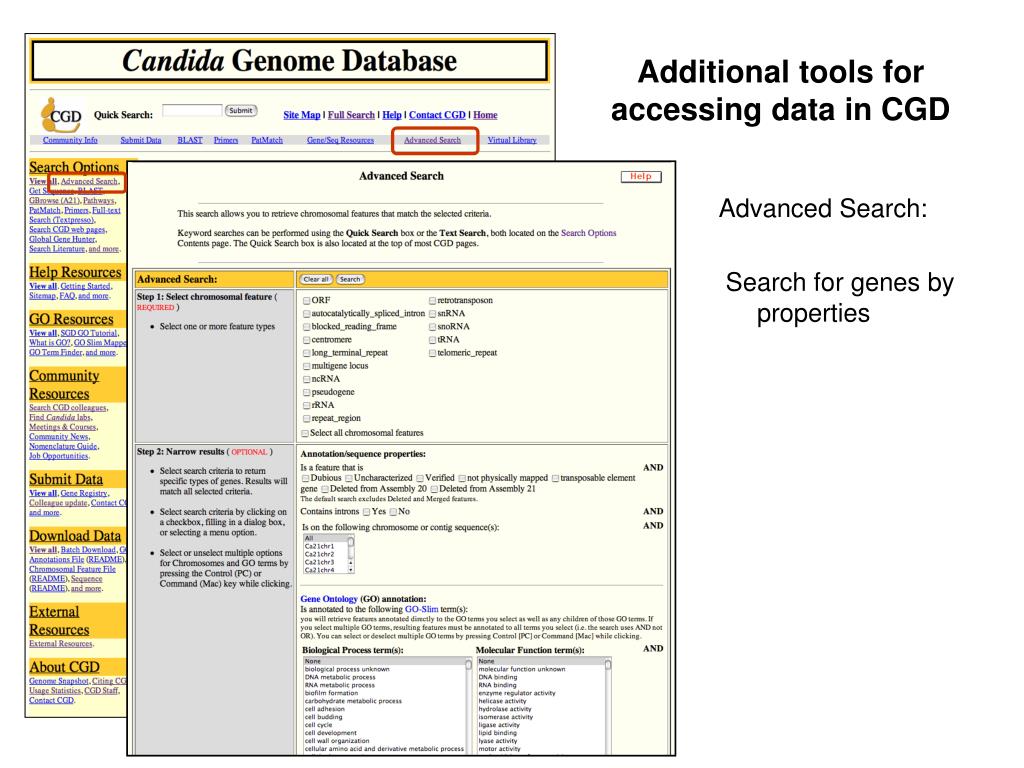Open Nomenclature Guide link
The width and height of the screenshot is (1024, 768).
pos(63,446)
